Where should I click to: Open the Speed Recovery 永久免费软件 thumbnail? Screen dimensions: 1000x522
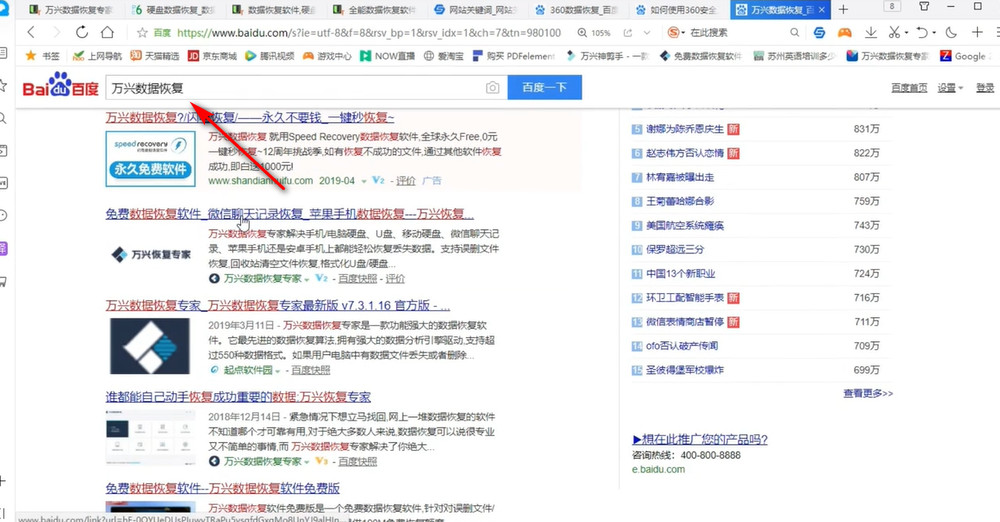pyautogui.click(x=151, y=158)
